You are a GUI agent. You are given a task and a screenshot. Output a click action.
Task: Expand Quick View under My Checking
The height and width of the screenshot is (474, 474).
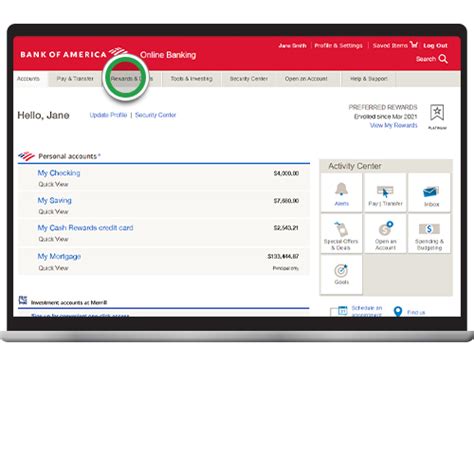point(53,184)
